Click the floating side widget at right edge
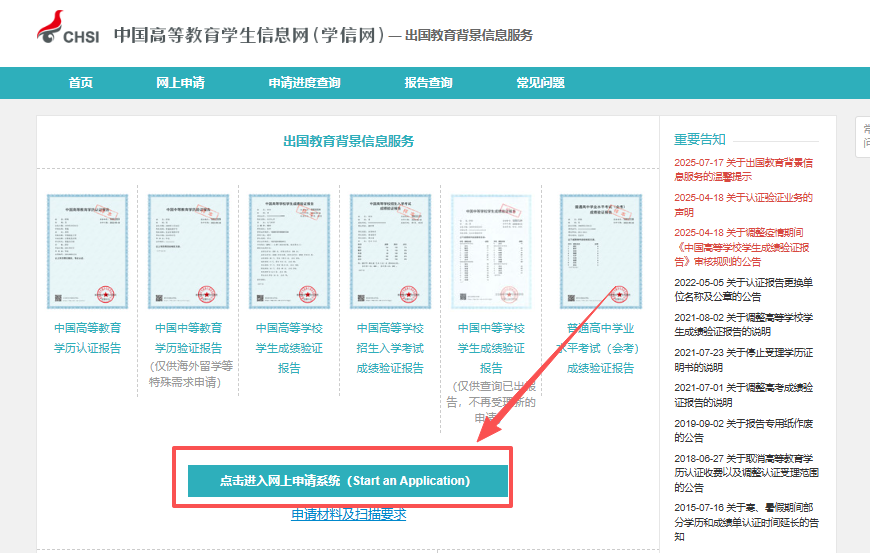This screenshot has height=553, width=870. pyautogui.click(x=863, y=136)
